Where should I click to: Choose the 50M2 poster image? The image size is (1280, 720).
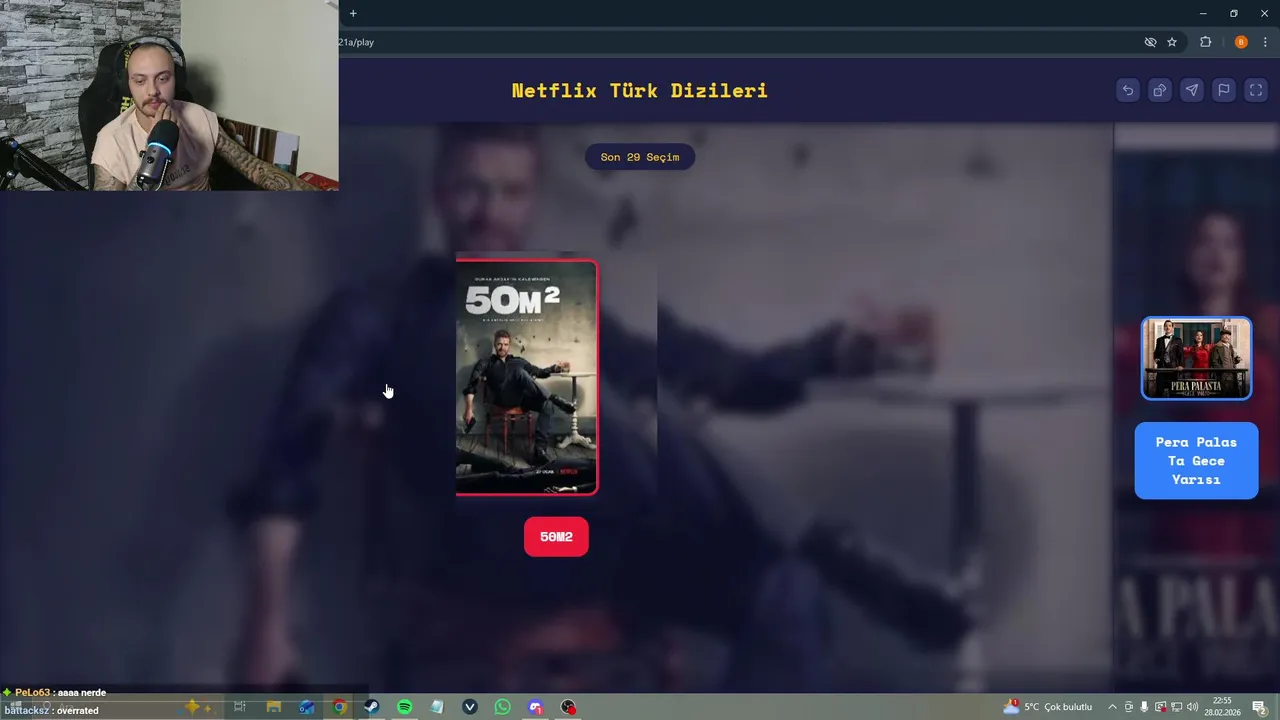527,377
